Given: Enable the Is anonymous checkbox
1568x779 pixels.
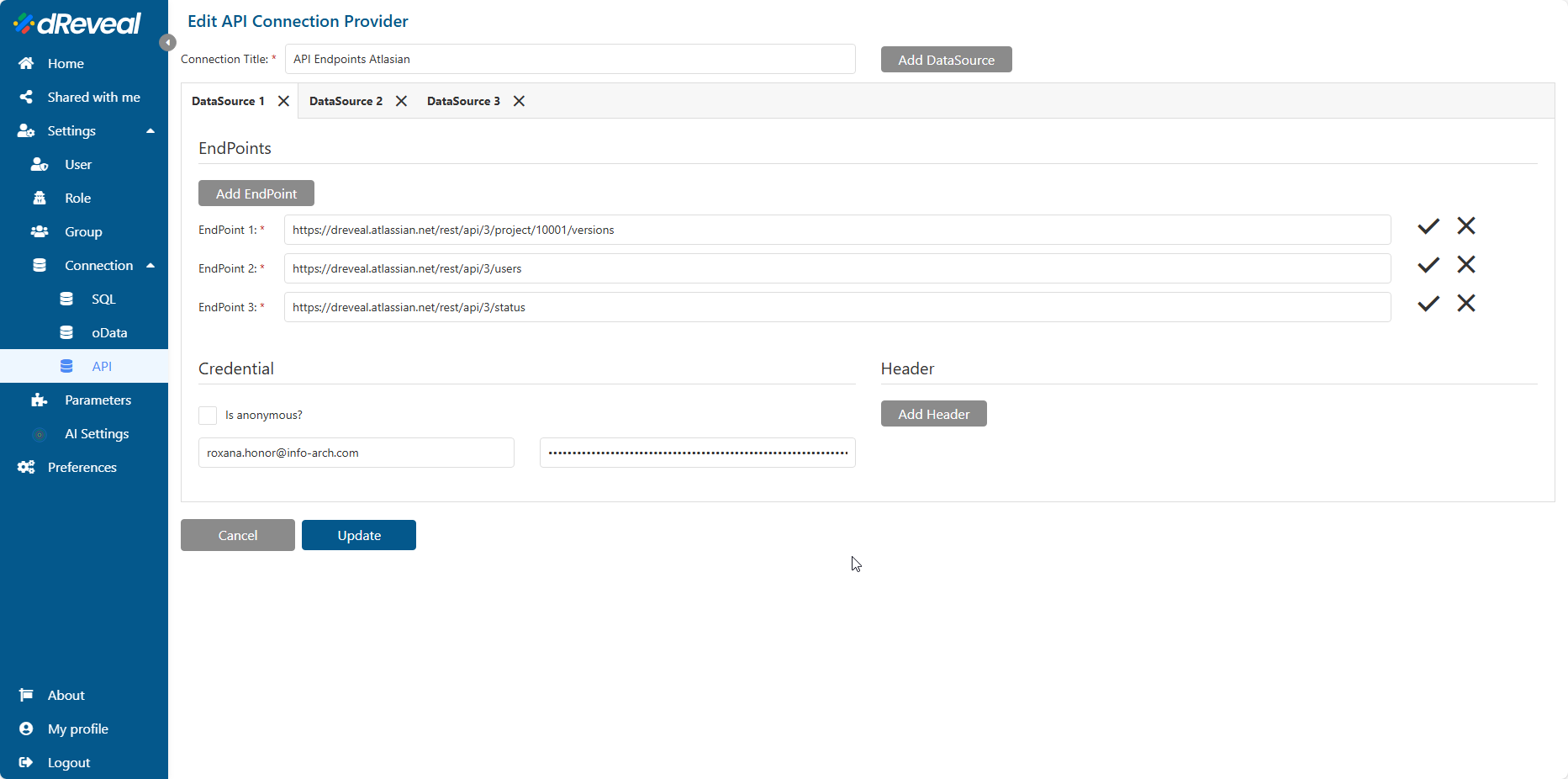Looking at the screenshot, I should pyautogui.click(x=208, y=416).
